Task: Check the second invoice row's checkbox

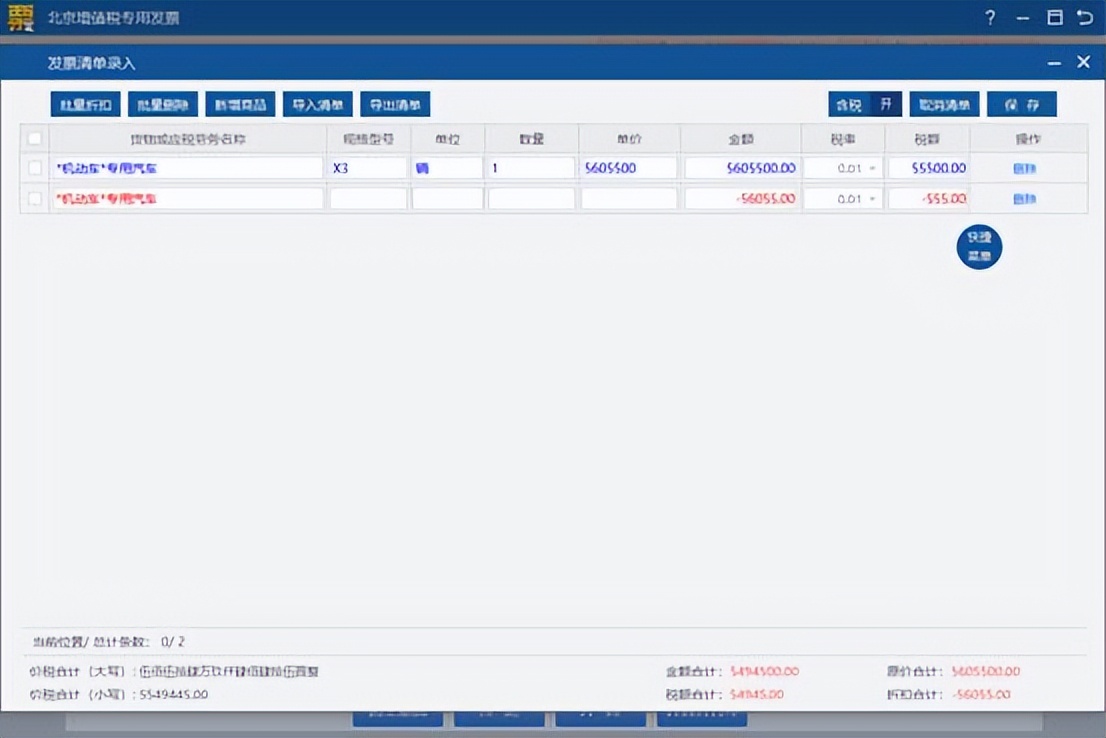Action: click(x=33, y=197)
